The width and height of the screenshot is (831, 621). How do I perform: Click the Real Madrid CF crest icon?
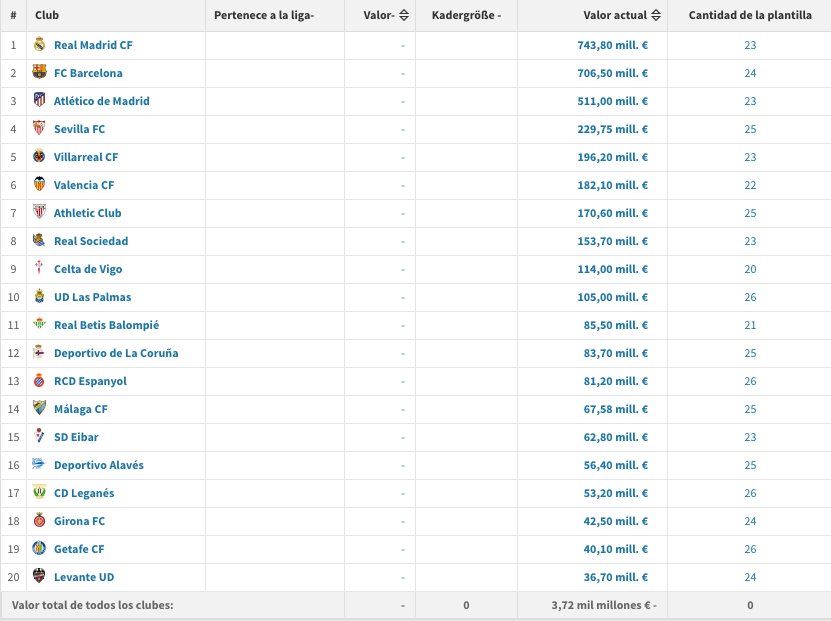(x=39, y=44)
